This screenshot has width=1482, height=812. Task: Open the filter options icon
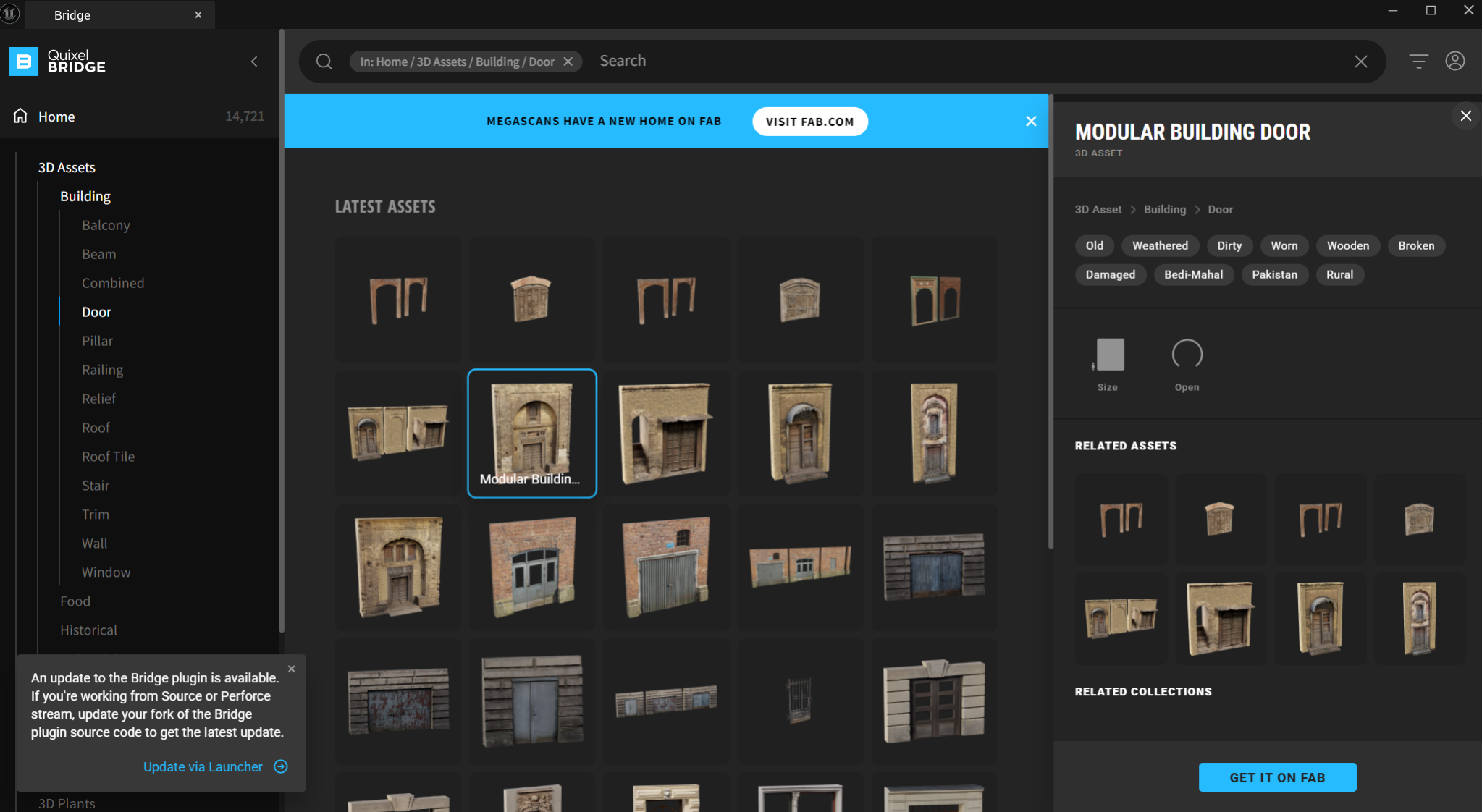click(1418, 62)
